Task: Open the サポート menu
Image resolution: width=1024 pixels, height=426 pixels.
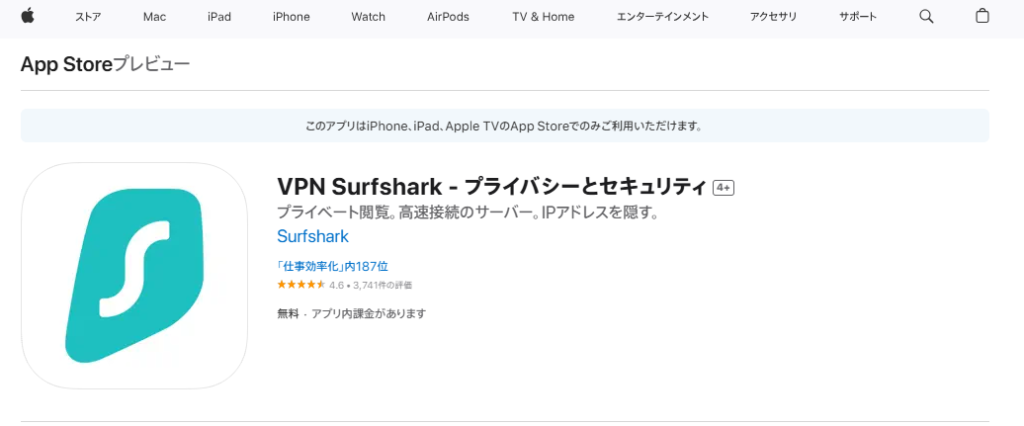Action: [857, 17]
